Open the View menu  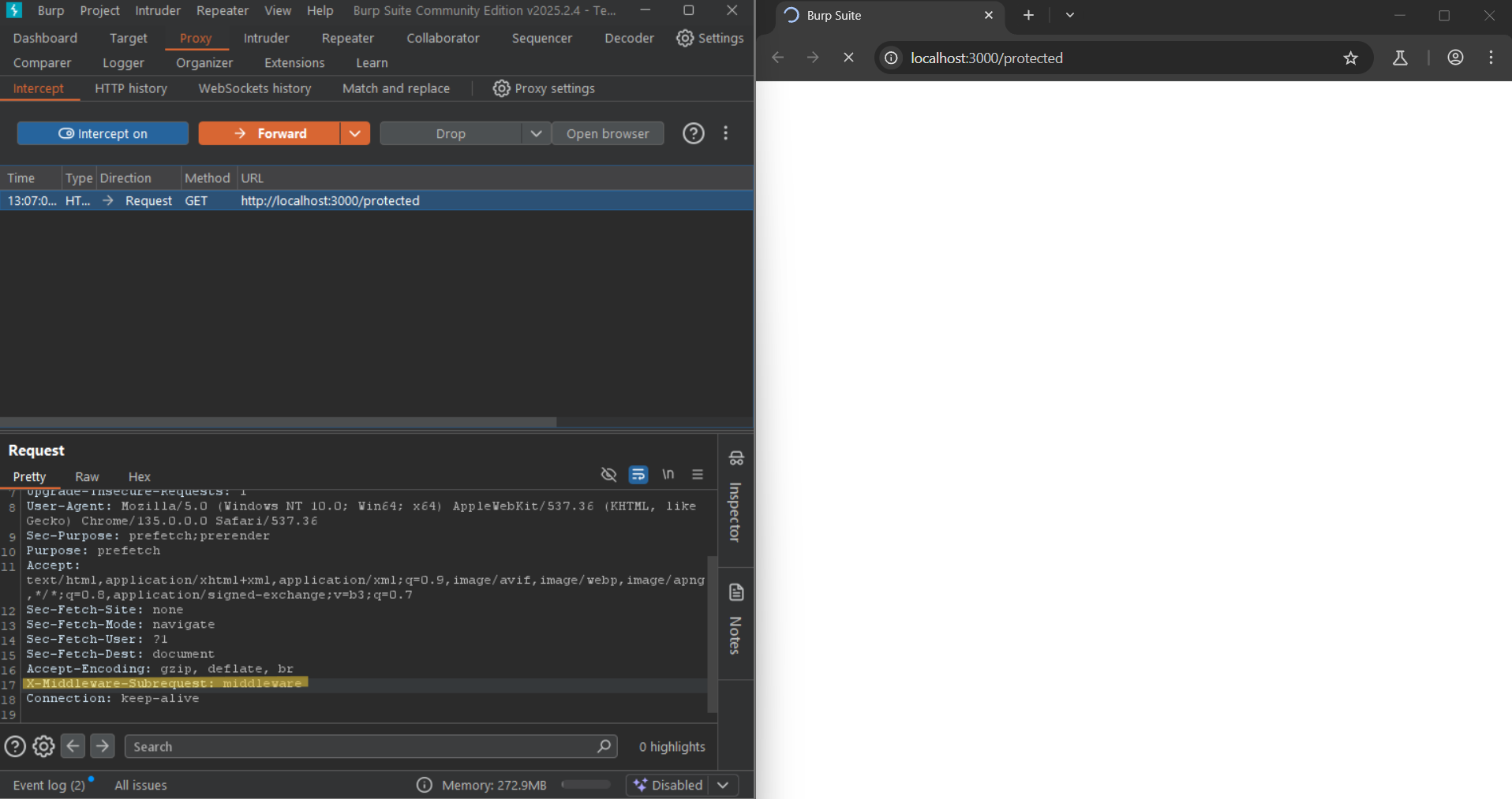pos(278,10)
